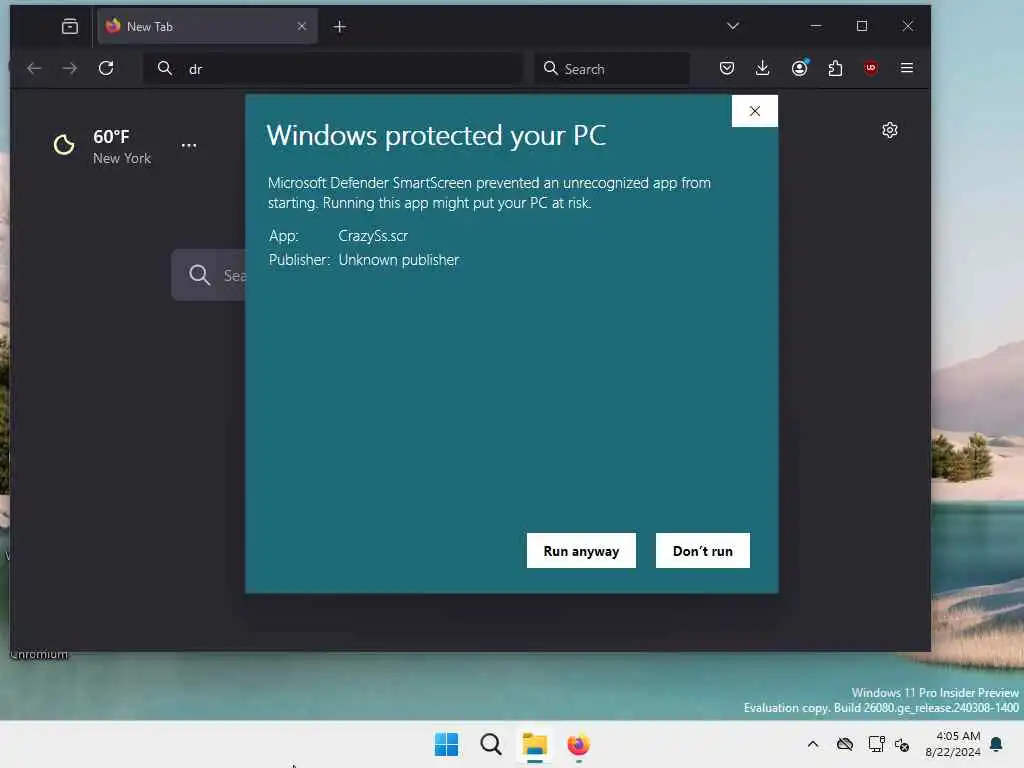Click the Unknown publisher text
This screenshot has height=768, width=1024.
tap(398, 260)
